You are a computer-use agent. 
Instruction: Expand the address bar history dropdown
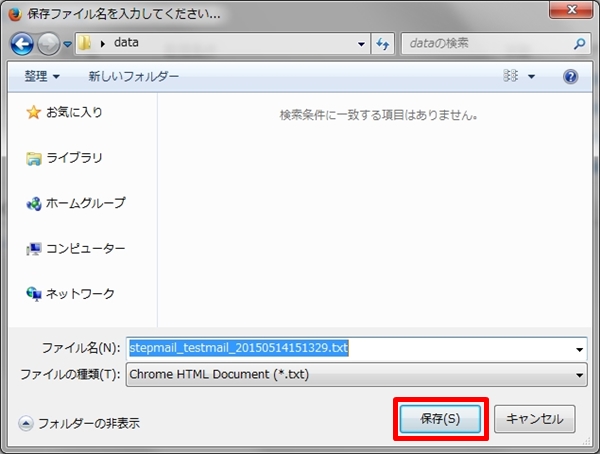[361, 44]
